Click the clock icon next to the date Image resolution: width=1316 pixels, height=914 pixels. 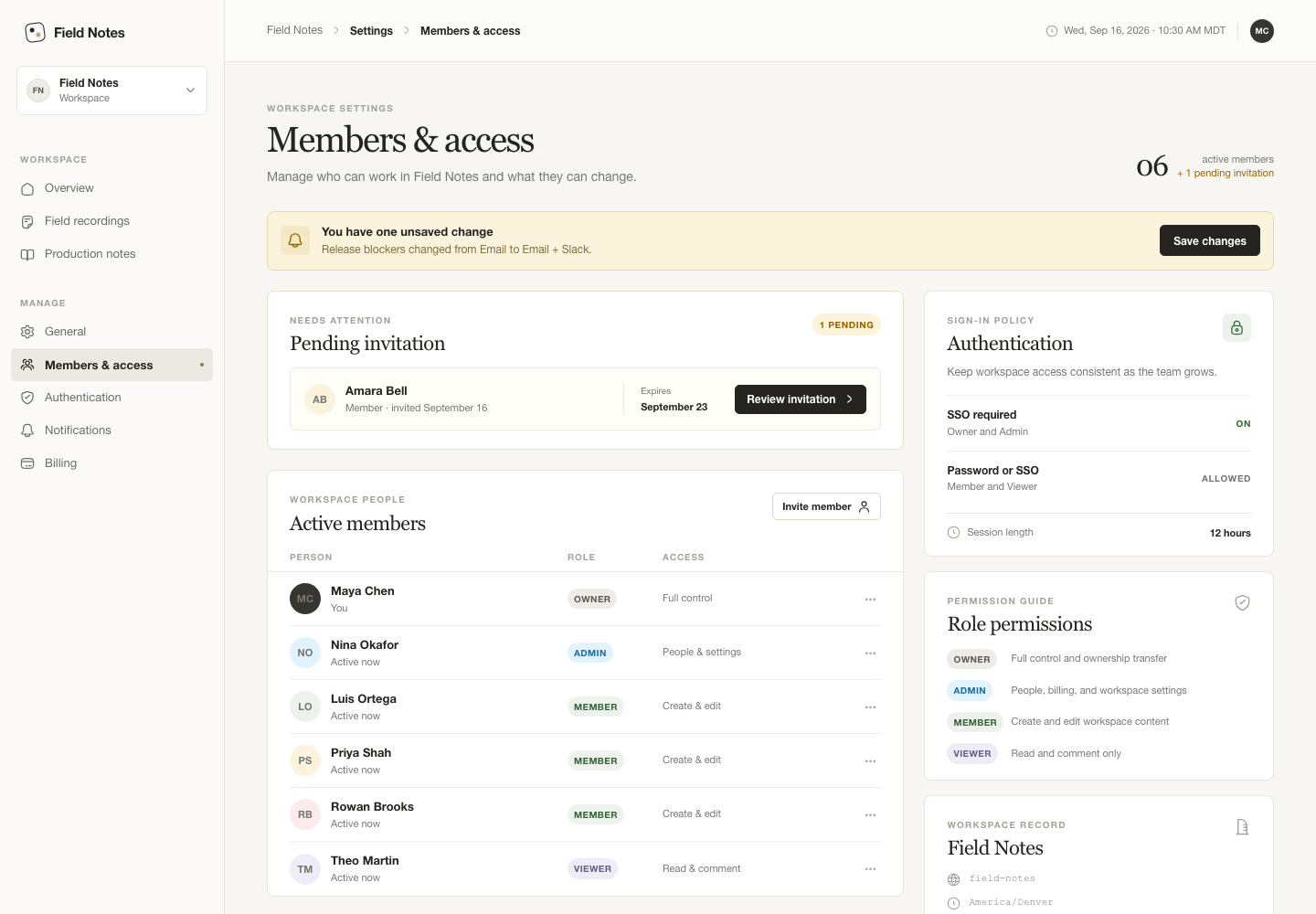(1052, 31)
